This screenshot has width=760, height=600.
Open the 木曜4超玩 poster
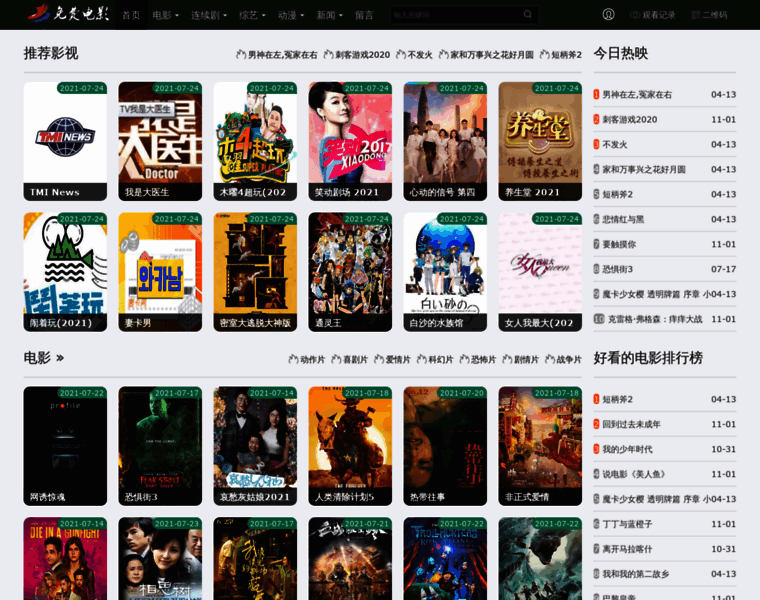255,141
